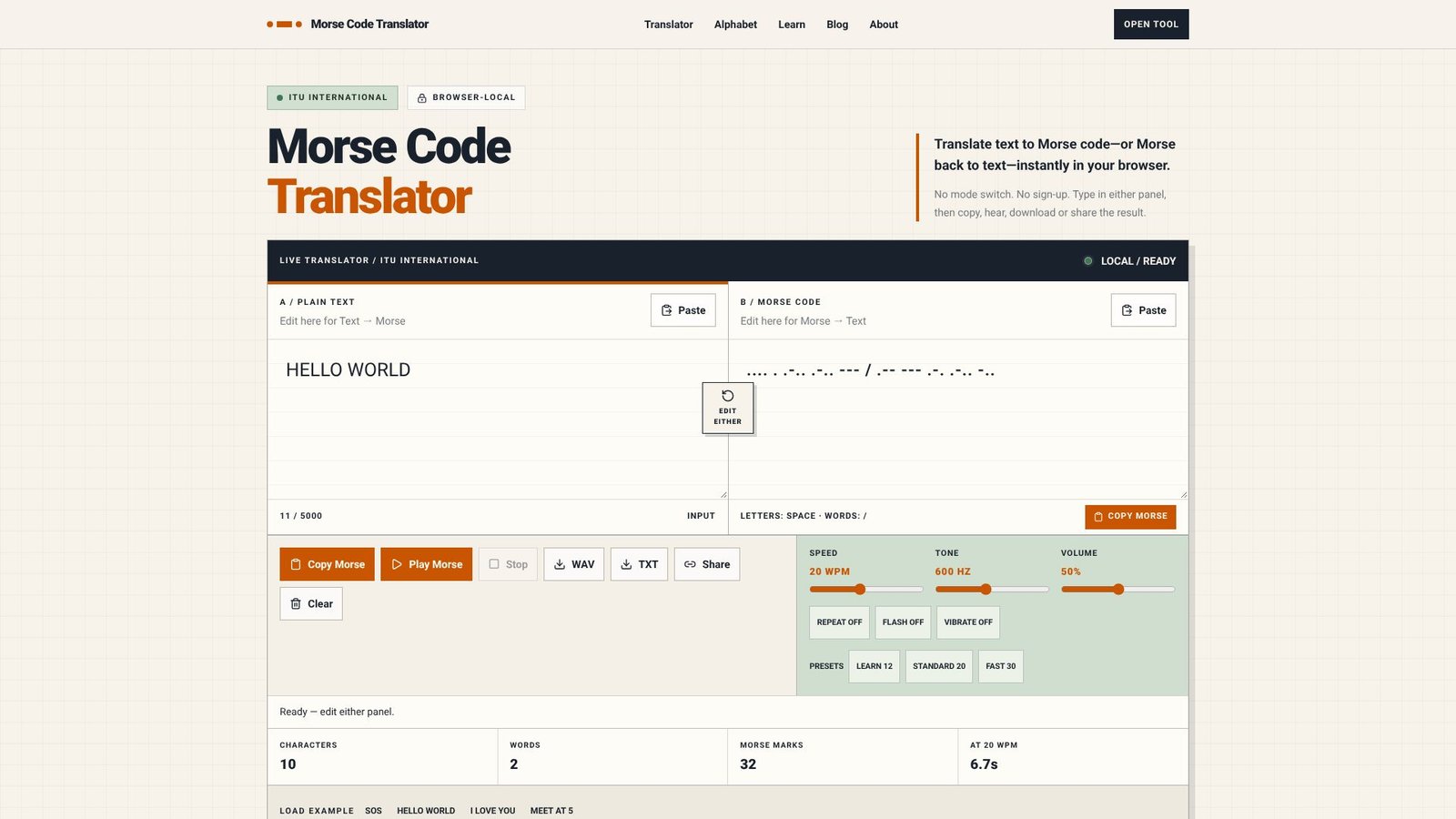The height and width of the screenshot is (819, 1456).
Task: Select the Learn 12 preset
Action: click(875, 666)
